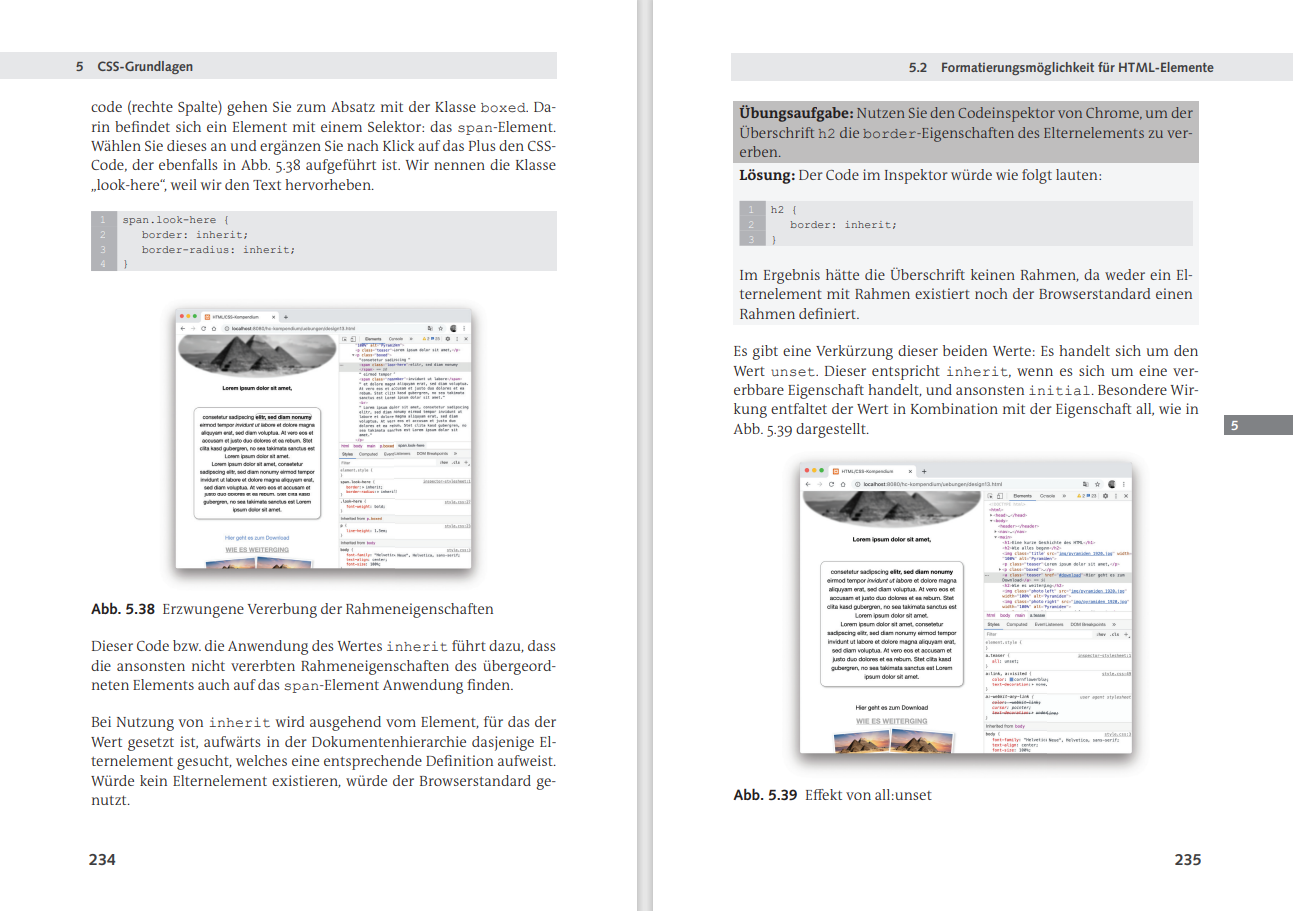1293x911 pixels.
Task: Click the reload icon in Abb. 5.39 browser
Action: coord(831,484)
